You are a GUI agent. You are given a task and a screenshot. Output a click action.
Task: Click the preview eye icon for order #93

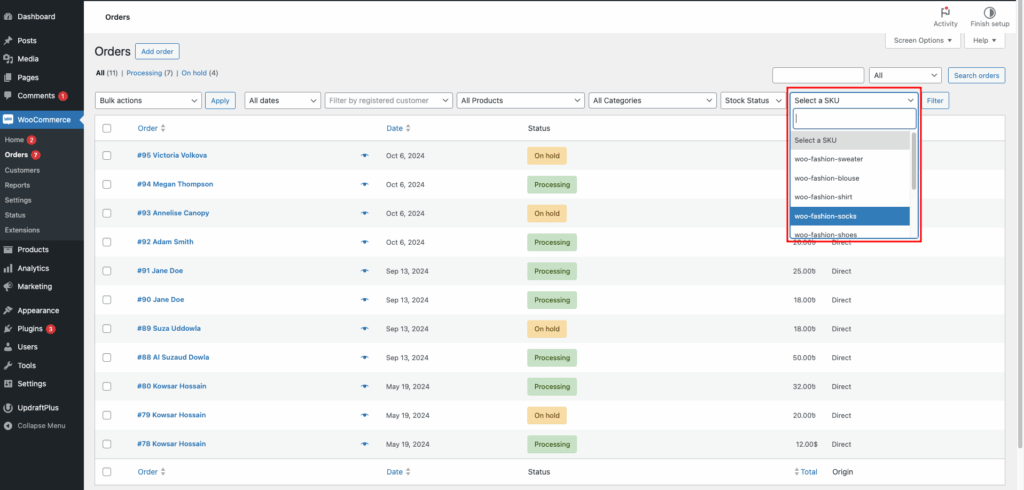364,213
